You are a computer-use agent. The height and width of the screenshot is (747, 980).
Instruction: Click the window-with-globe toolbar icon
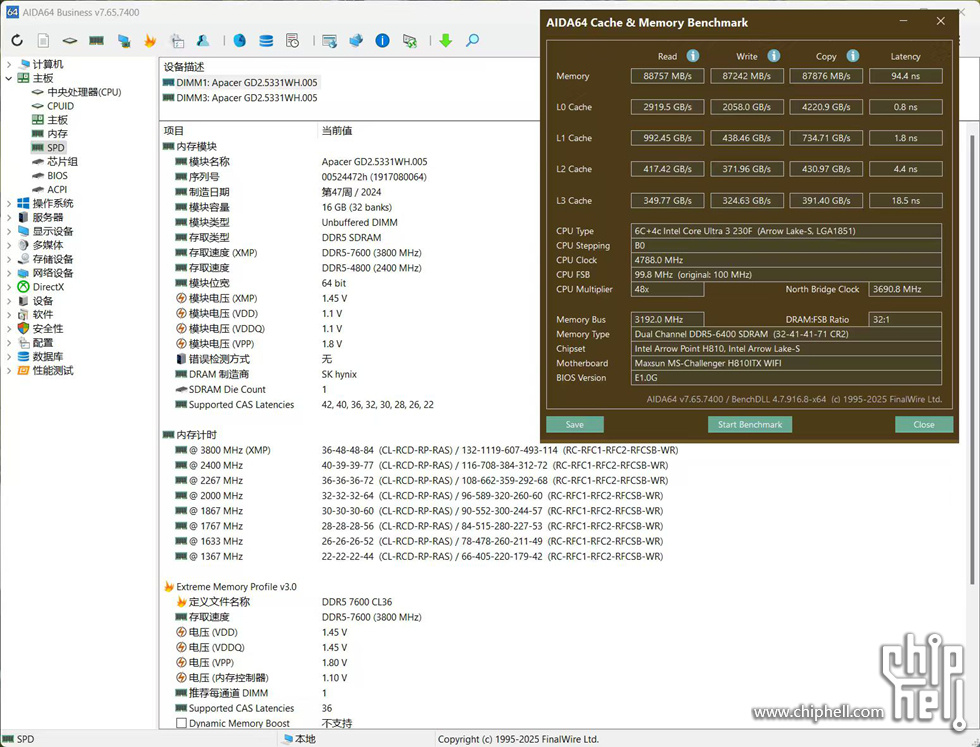tap(329, 41)
